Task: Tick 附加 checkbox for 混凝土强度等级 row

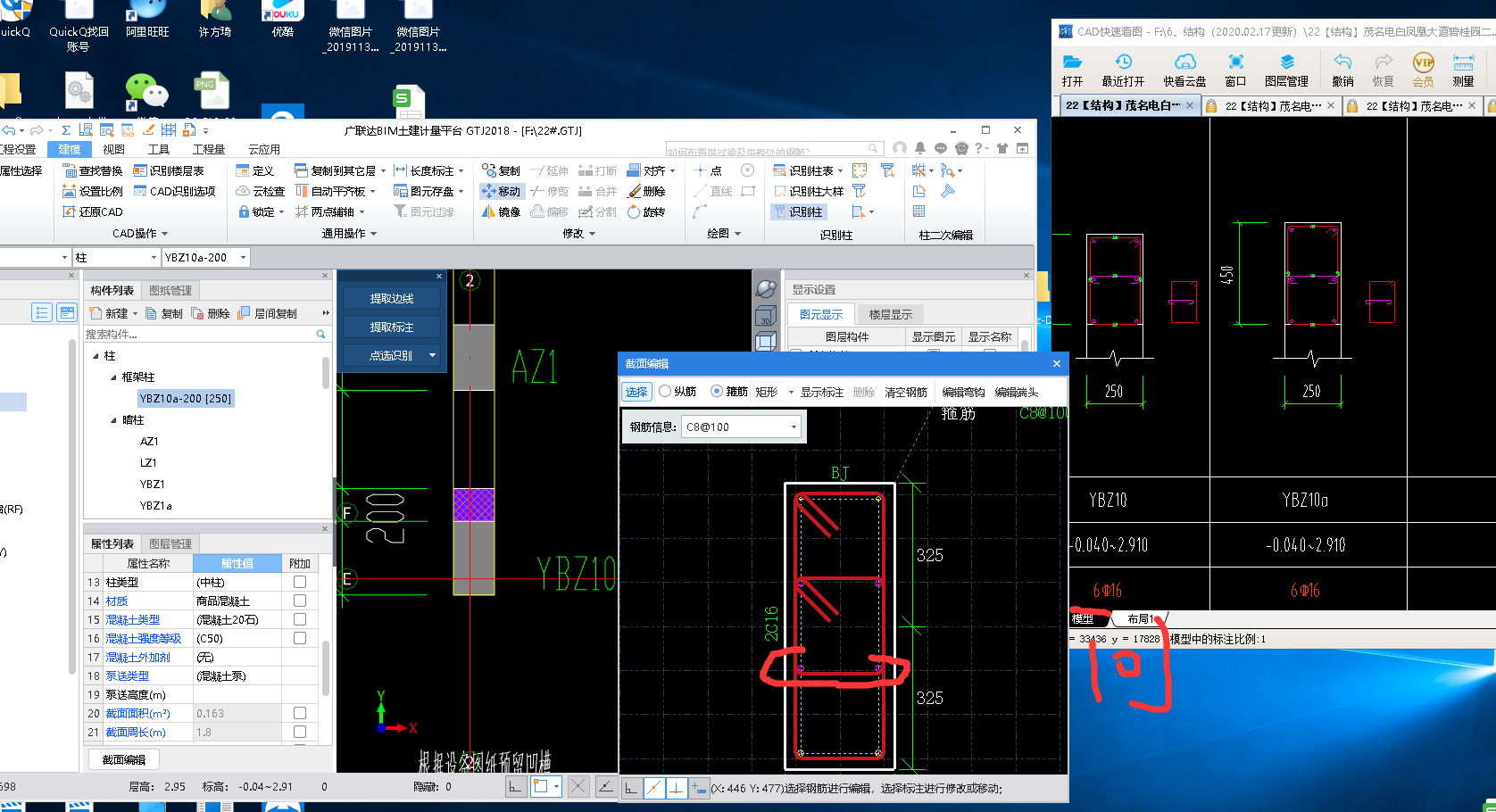Action: click(300, 638)
